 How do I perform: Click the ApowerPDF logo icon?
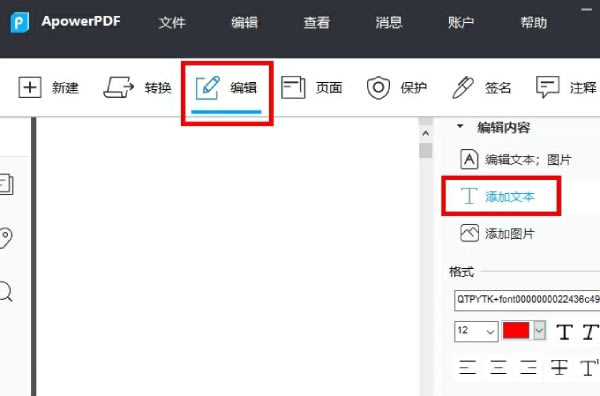[20, 22]
